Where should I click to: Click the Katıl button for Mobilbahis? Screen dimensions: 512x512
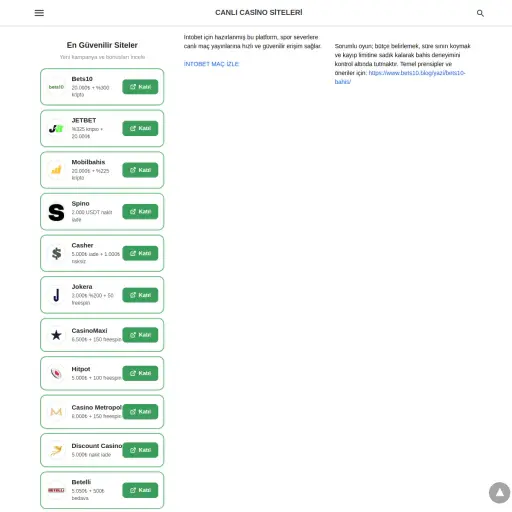tap(140, 170)
